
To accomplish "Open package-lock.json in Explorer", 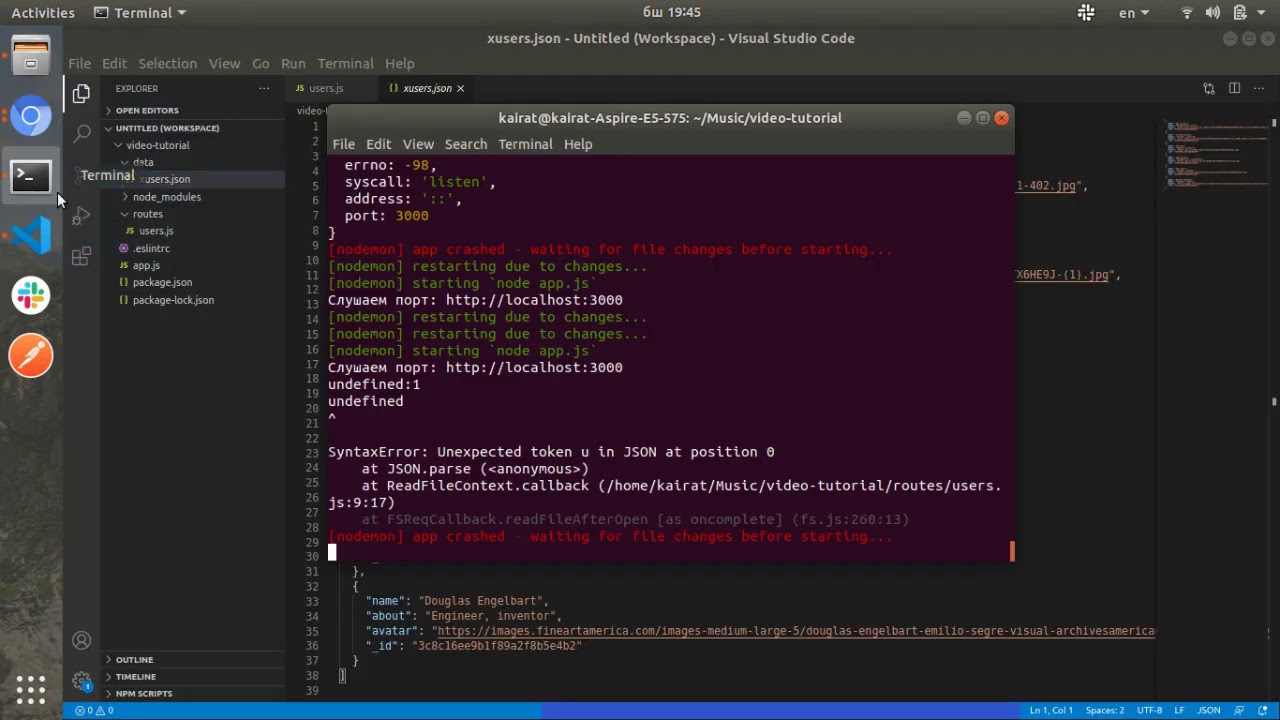I will point(173,300).
